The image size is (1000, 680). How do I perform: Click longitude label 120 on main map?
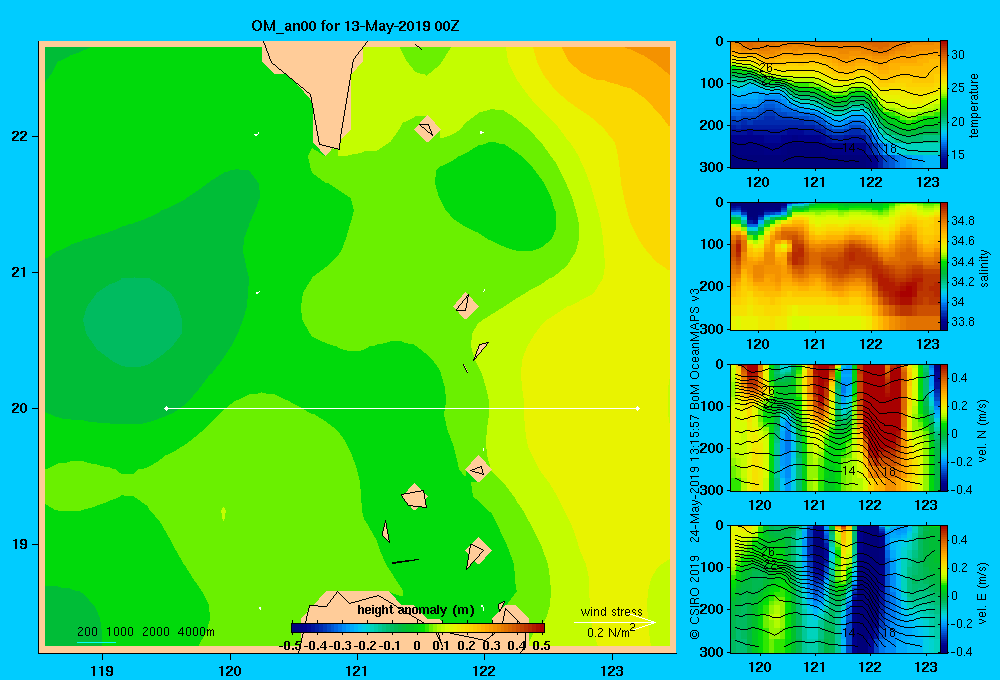230,670
